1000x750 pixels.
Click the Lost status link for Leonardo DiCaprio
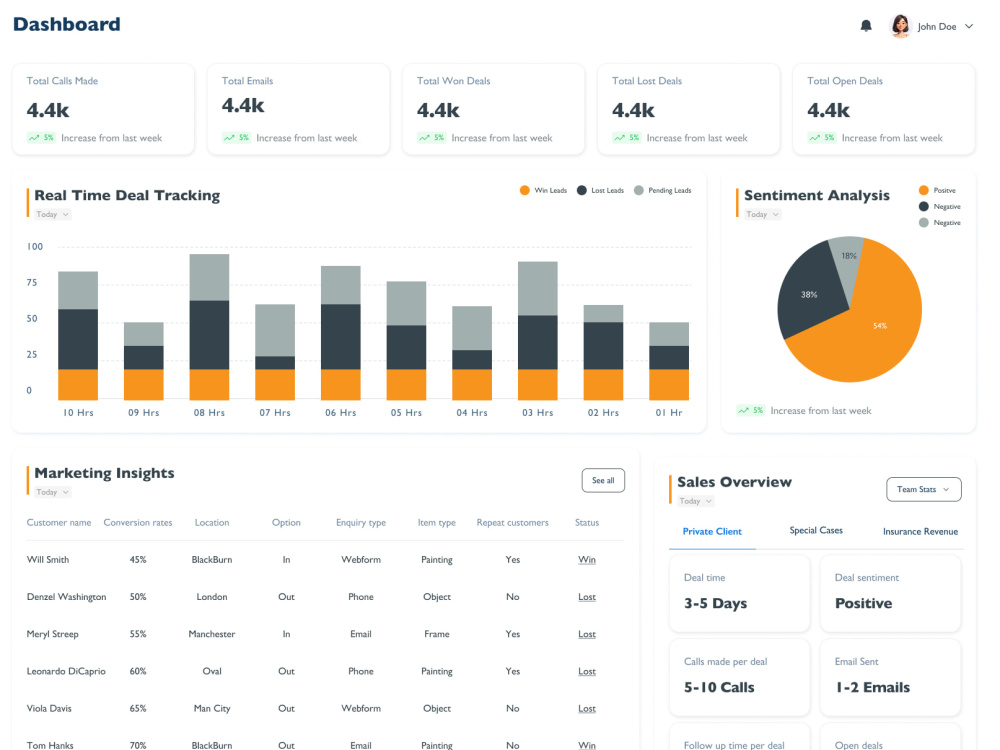[587, 672]
